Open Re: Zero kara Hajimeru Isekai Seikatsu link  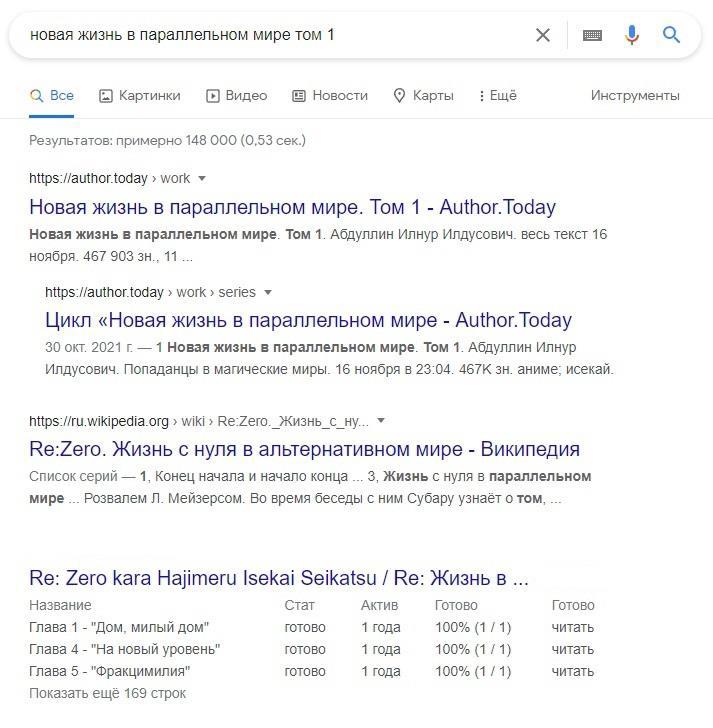pyautogui.click(x=279, y=578)
